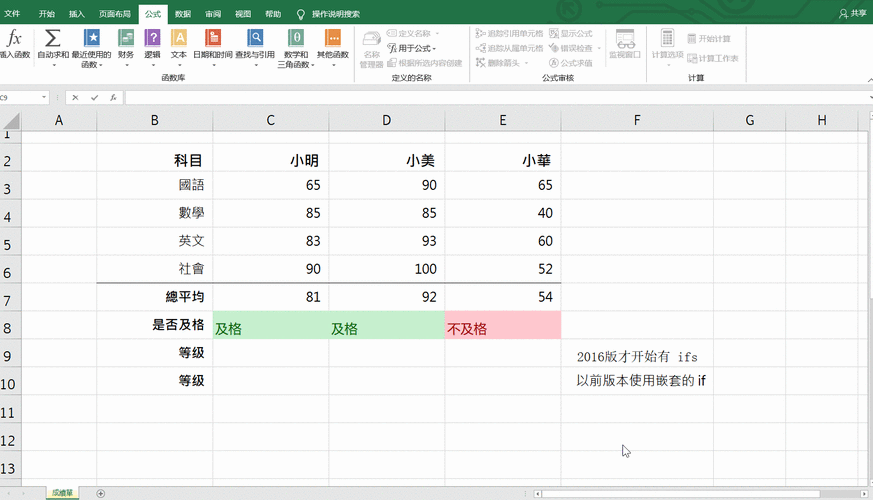
Task: Select the row 9 header
Action: (x=10, y=355)
